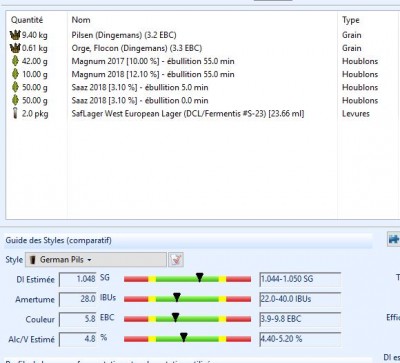Click the Alc/V Estimé 4.8 field
Image resolution: width=400 pixels, height=363 pixels.
(x=78, y=339)
